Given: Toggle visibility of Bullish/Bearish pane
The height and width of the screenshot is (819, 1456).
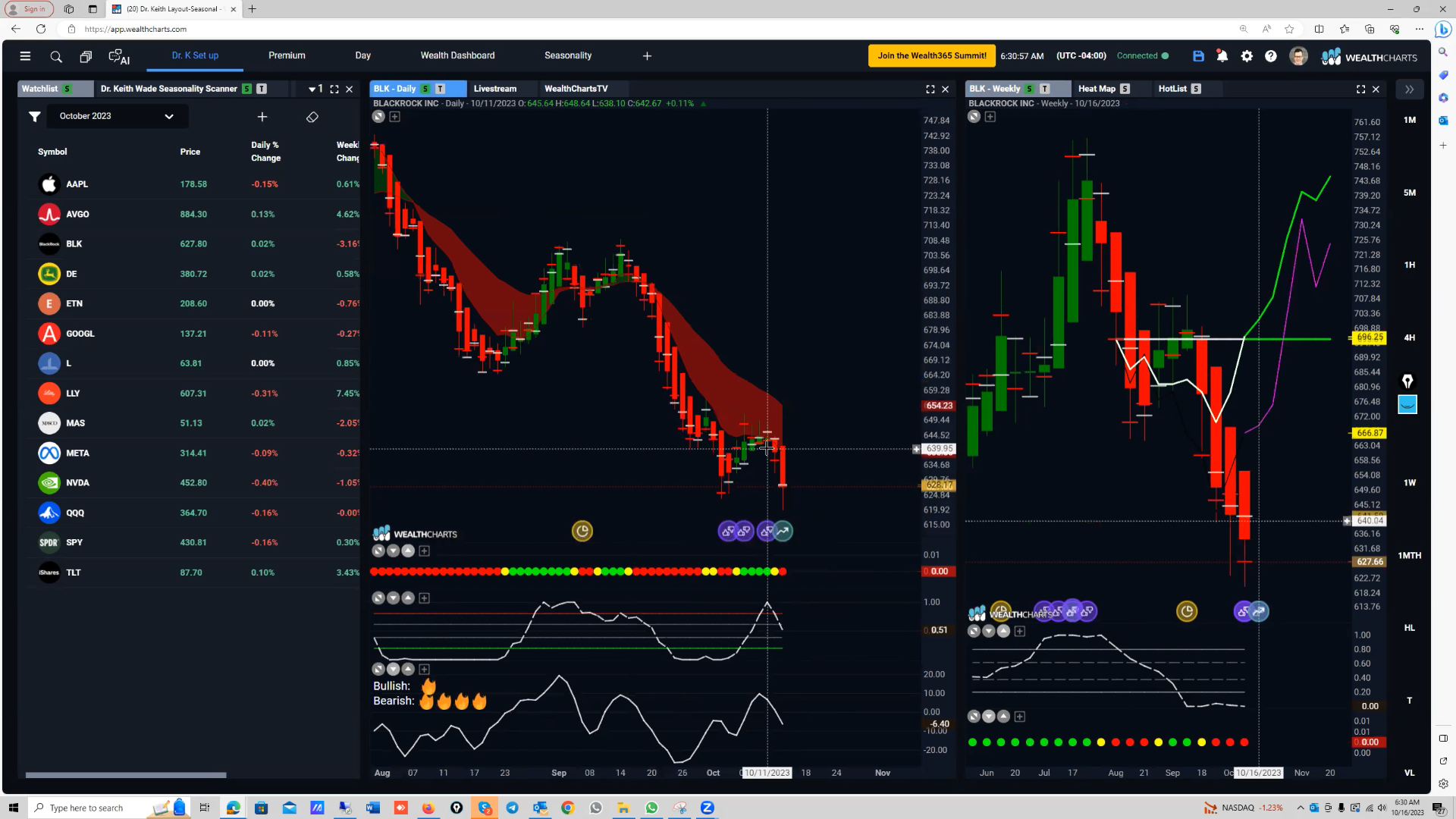Looking at the screenshot, I should [378, 669].
